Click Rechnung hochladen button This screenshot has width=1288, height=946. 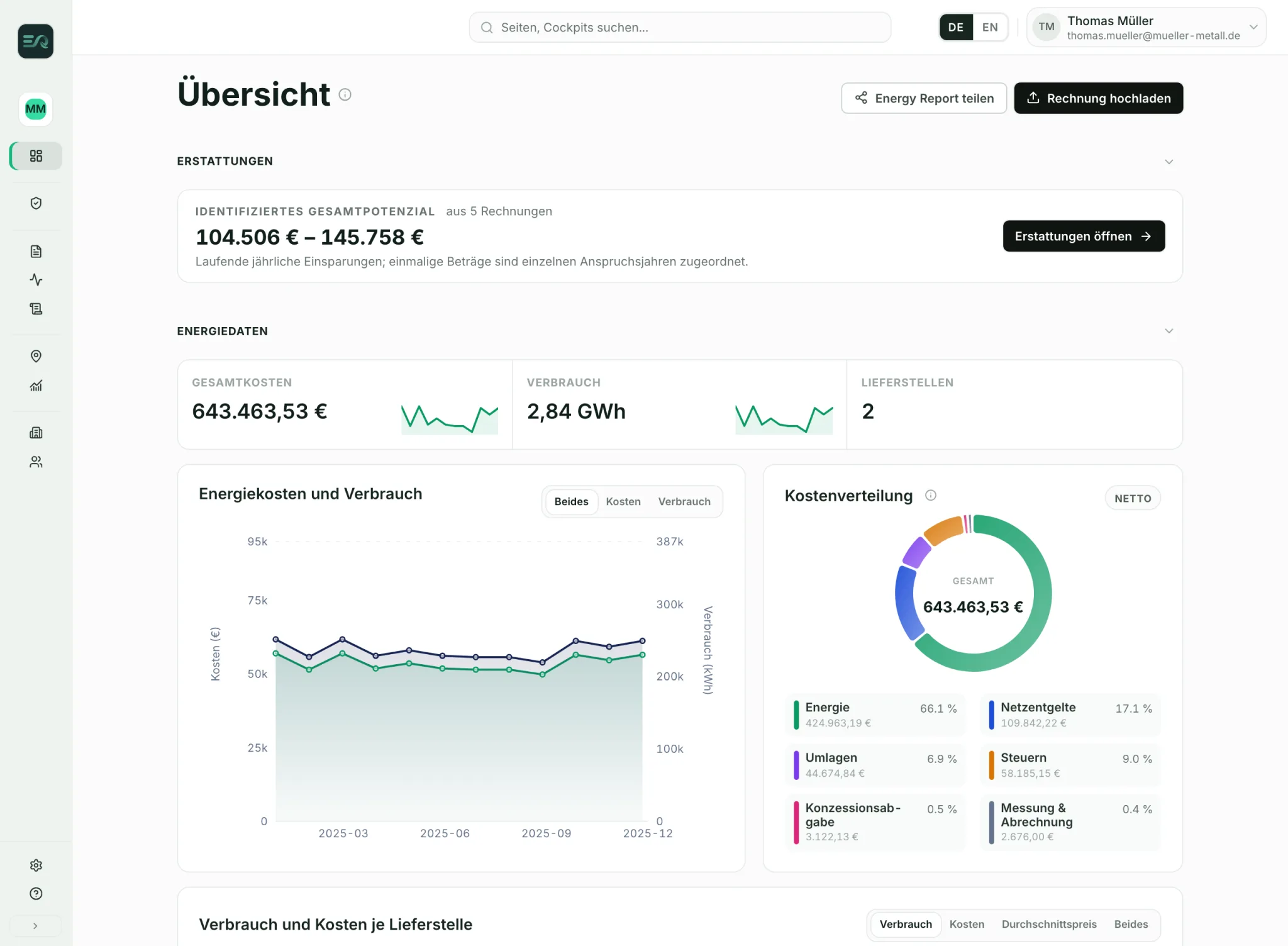pos(1098,98)
